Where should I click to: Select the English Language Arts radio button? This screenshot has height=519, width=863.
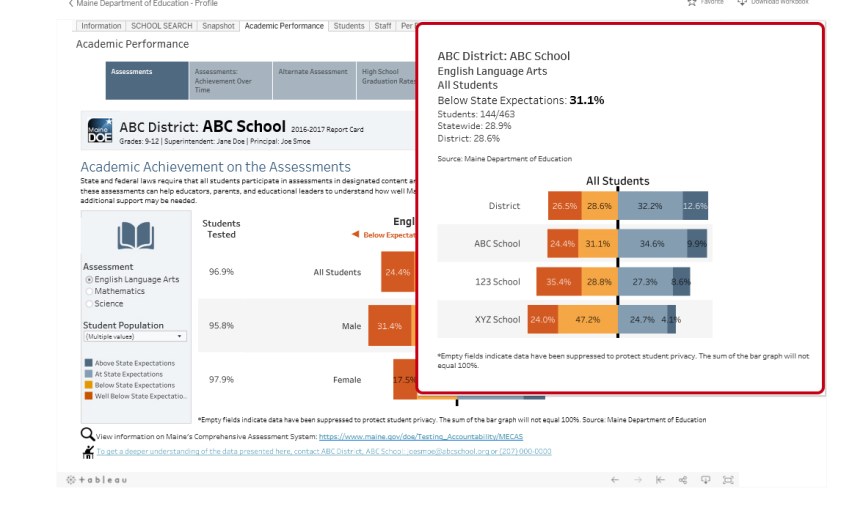(x=89, y=280)
